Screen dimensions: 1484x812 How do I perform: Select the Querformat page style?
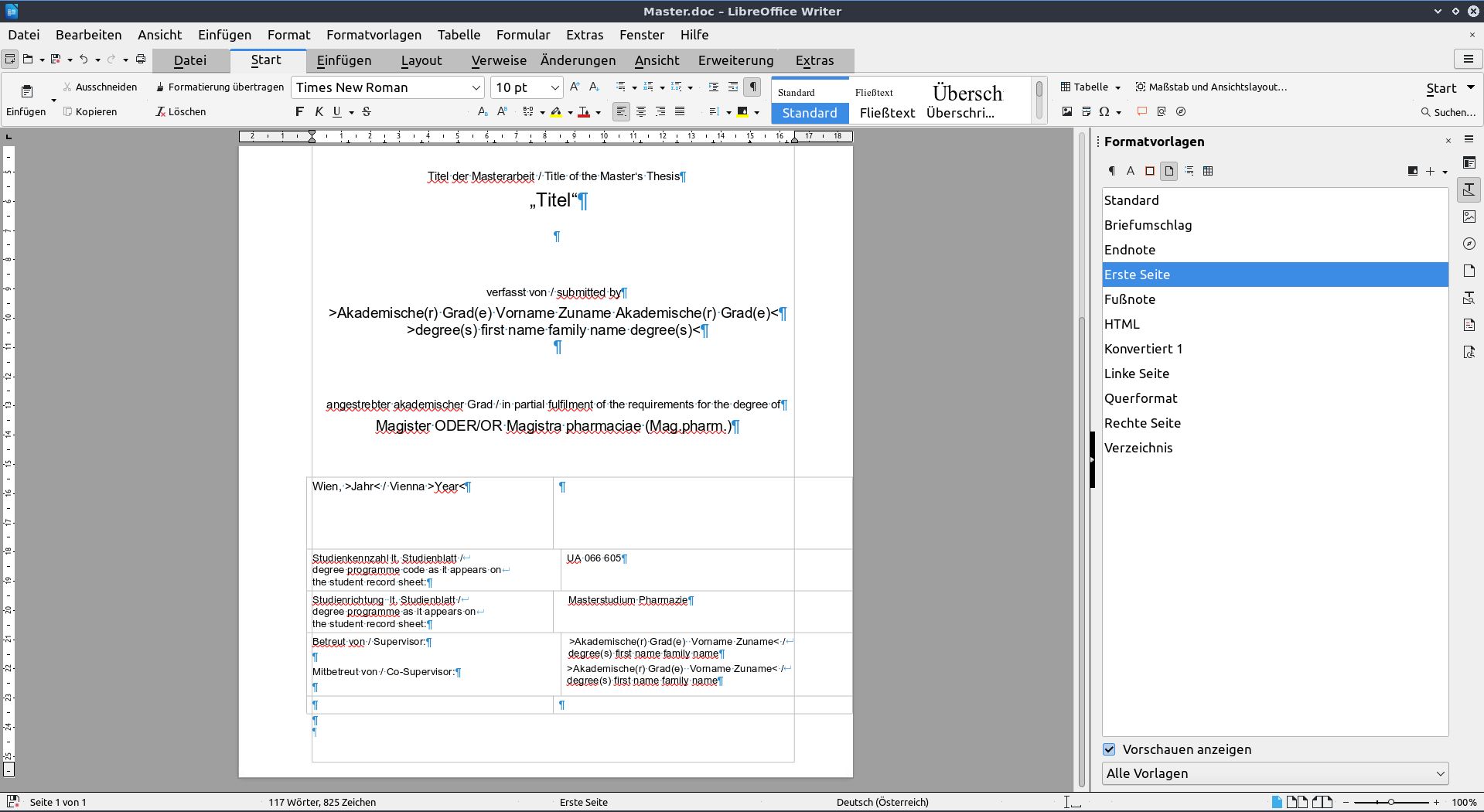(x=1274, y=398)
